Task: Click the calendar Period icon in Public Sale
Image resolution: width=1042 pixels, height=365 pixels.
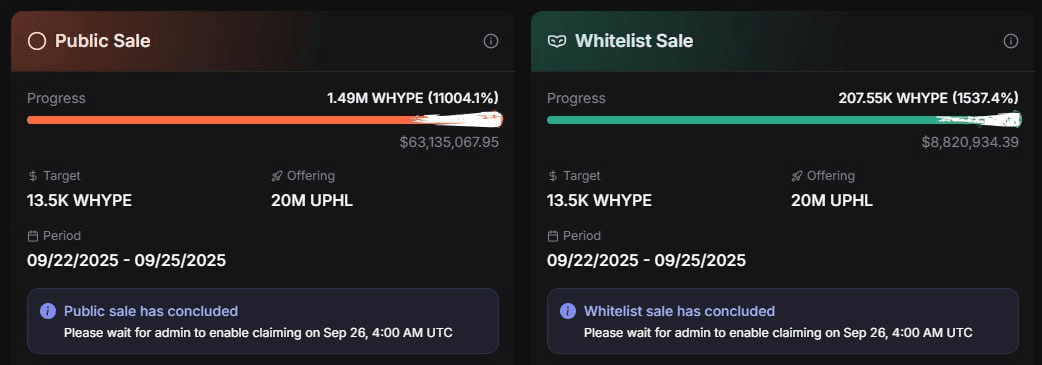Action: (33, 236)
